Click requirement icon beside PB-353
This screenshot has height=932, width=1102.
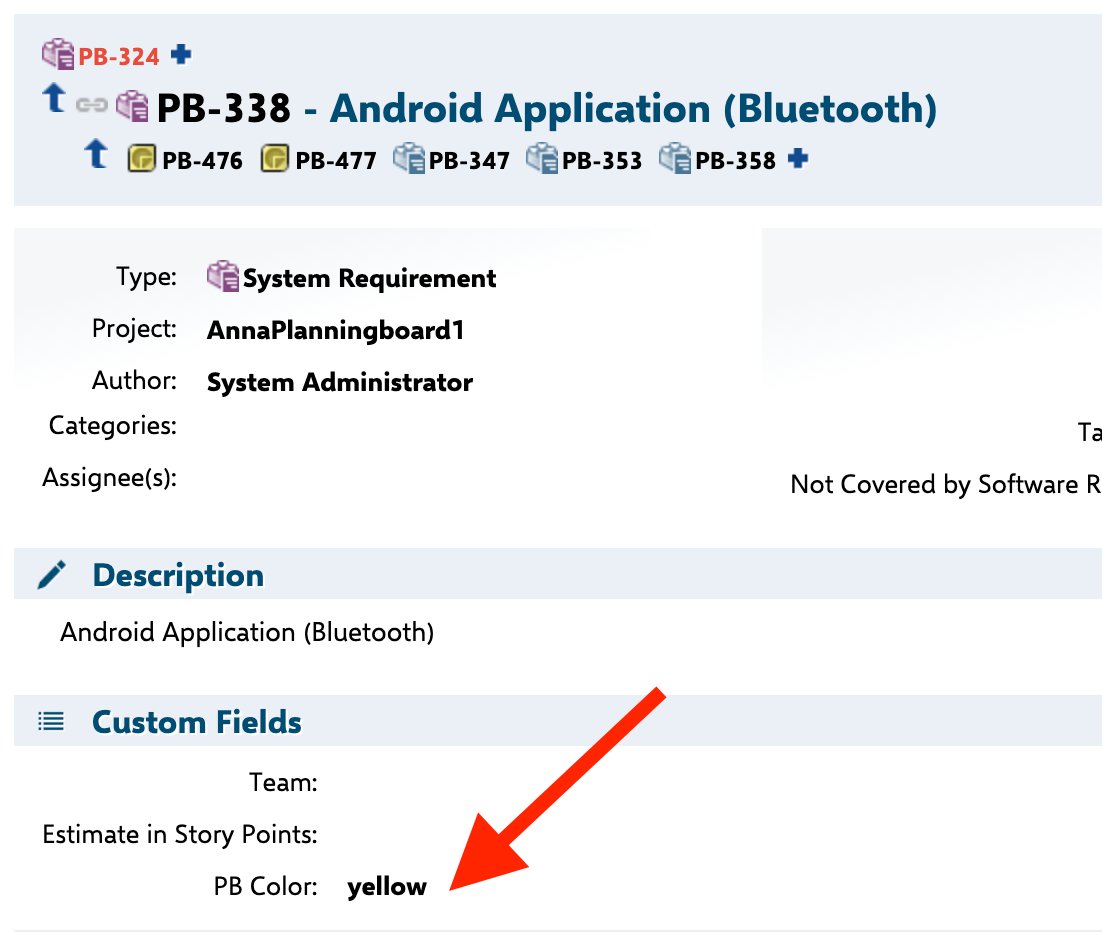click(x=542, y=158)
